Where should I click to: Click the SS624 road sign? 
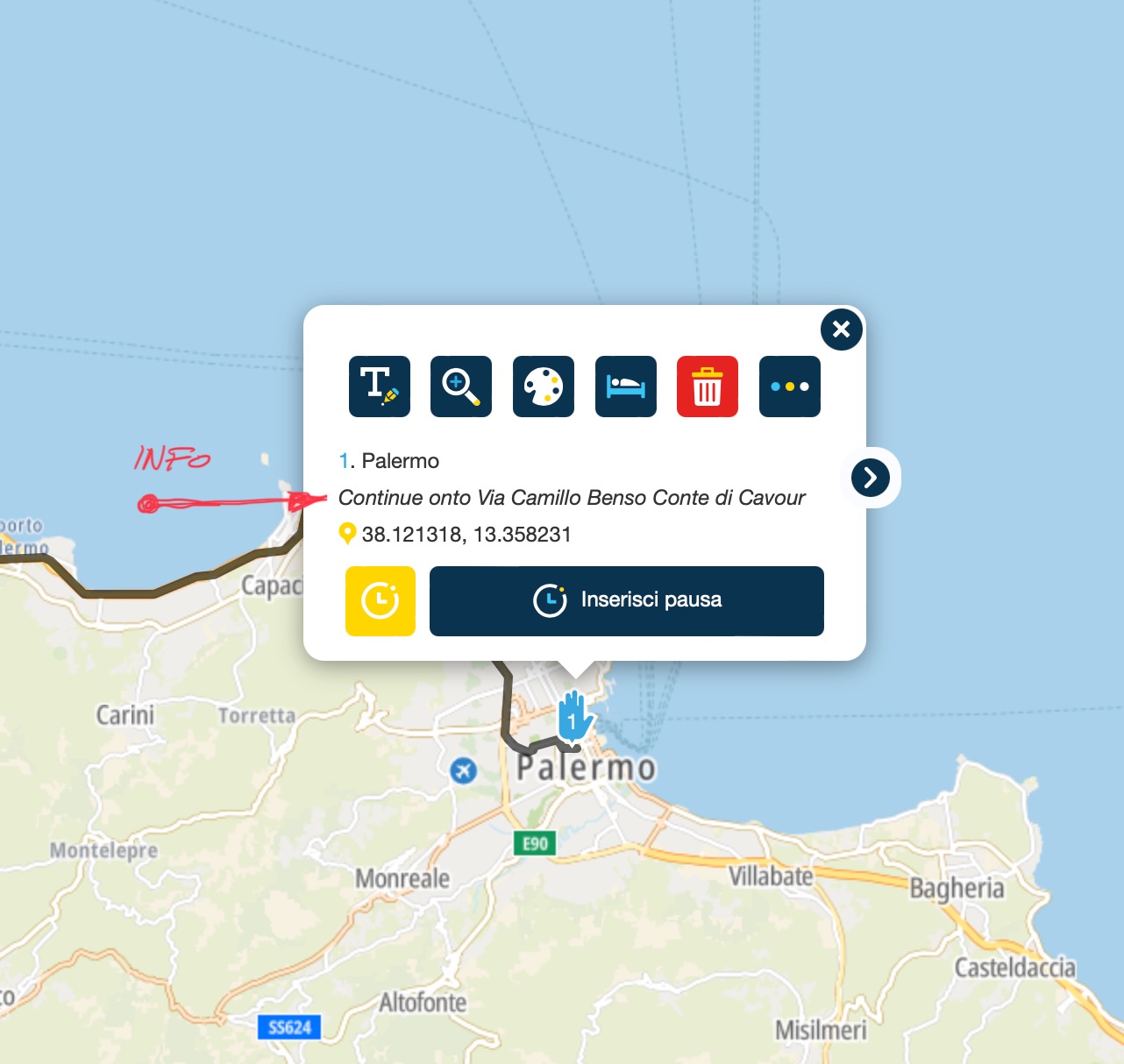tap(289, 1027)
